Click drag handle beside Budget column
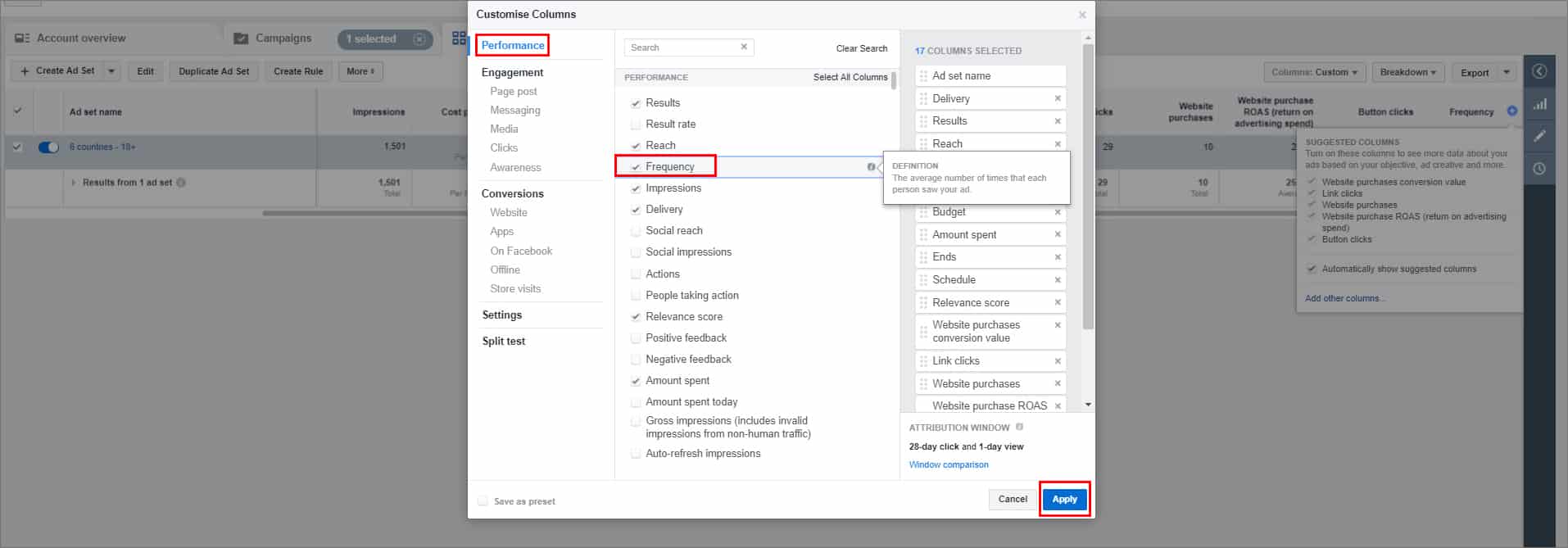Viewport: 1568px width, 548px height. (x=923, y=212)
